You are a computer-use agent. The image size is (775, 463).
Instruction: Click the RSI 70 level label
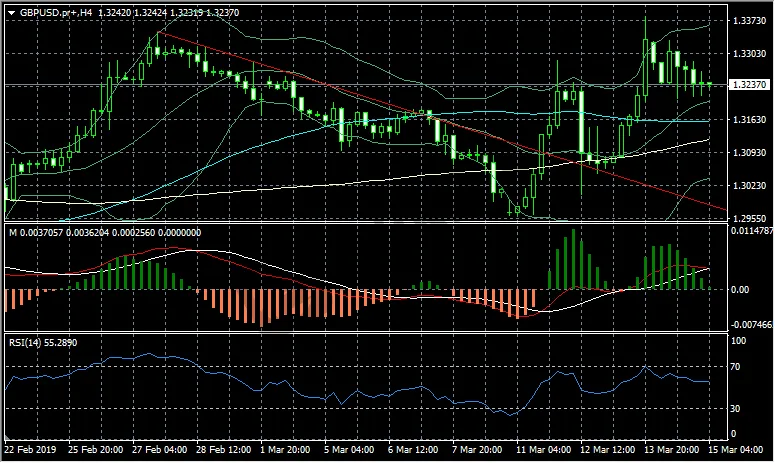coord(735,367)
